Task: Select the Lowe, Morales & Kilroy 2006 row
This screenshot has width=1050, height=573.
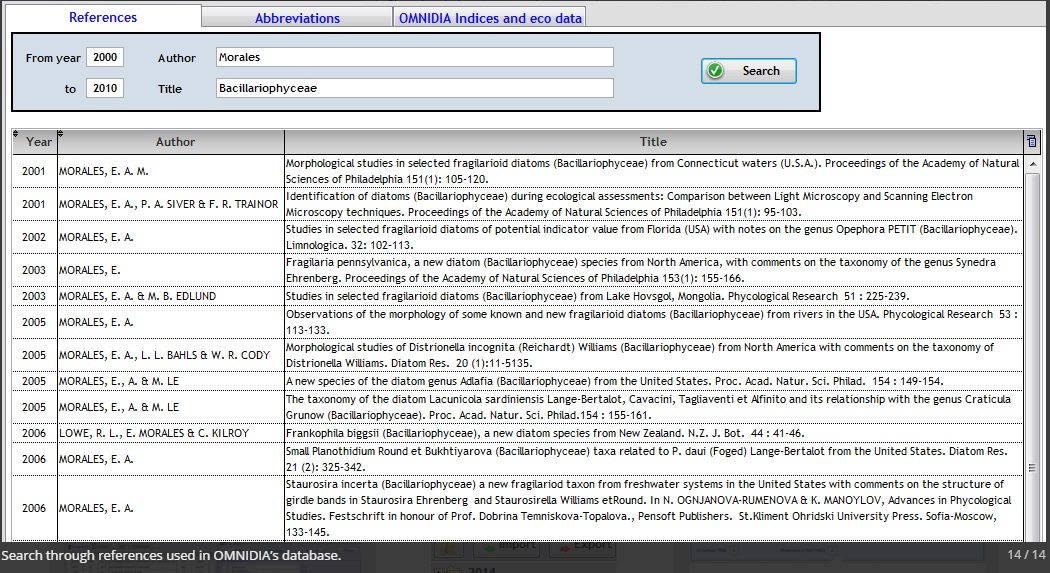Action: [652, 433]
